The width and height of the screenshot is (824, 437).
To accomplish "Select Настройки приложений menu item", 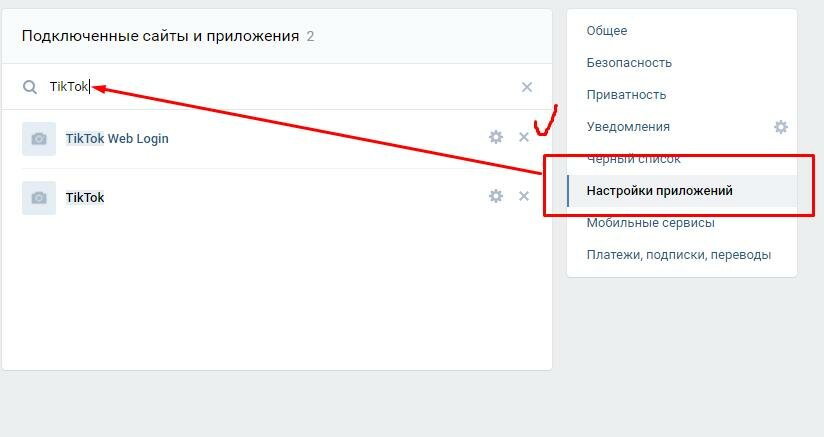I will pyautogui.click(x=682, y=191).
